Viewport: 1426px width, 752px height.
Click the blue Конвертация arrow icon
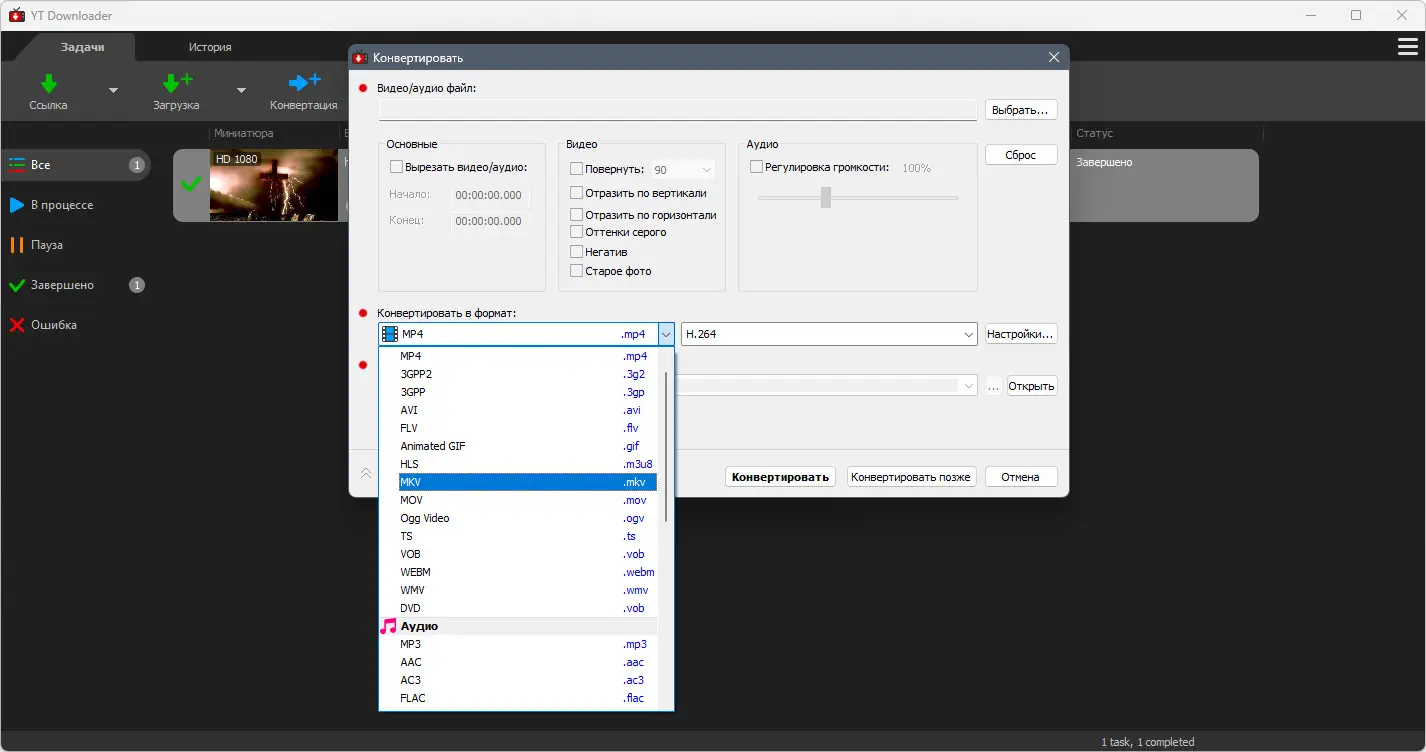304,83
